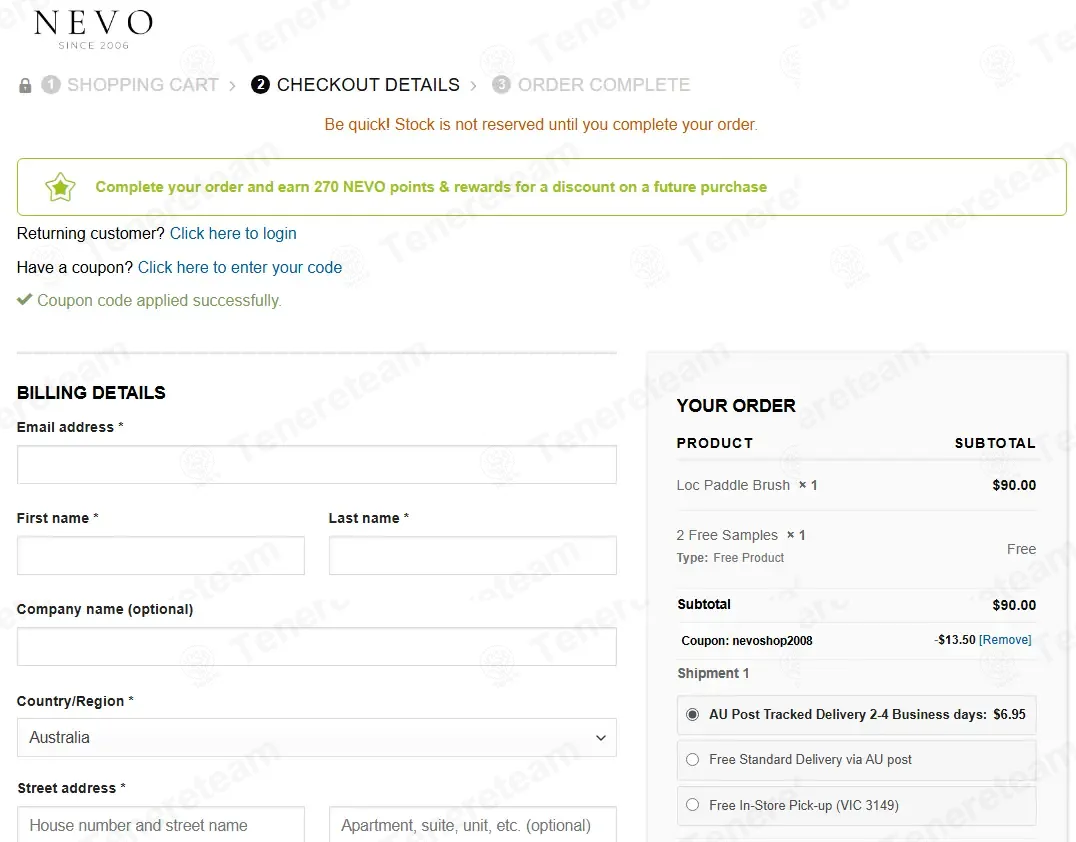1076x842 pixels.
Task: Click here to login link
Action: [x=233, y=233]
